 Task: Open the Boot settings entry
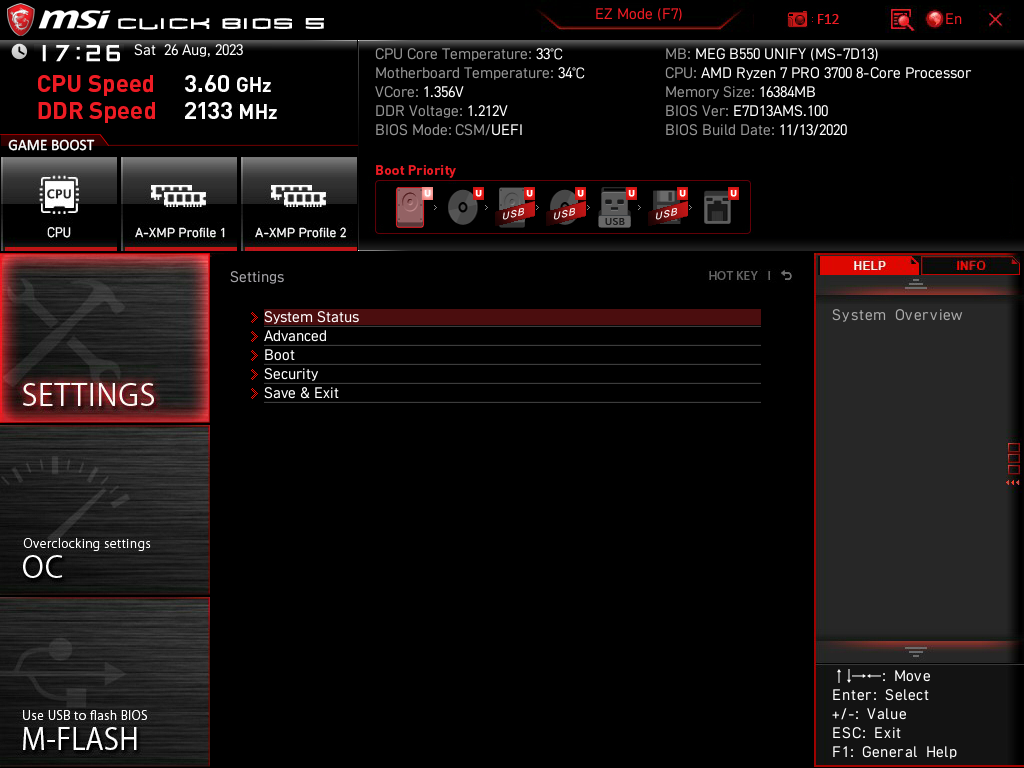pos(512,355)
